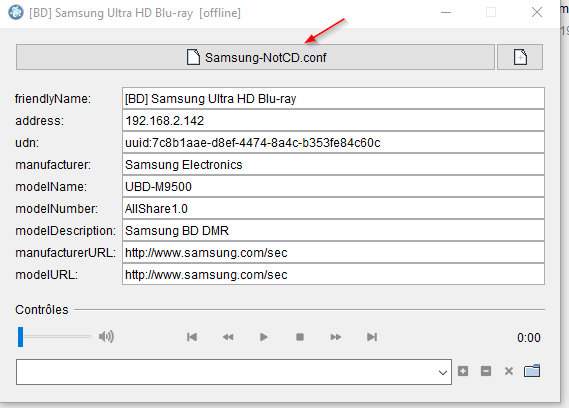Skip to previous track
The image size is (569, 408).
click(x=192, y=337)
